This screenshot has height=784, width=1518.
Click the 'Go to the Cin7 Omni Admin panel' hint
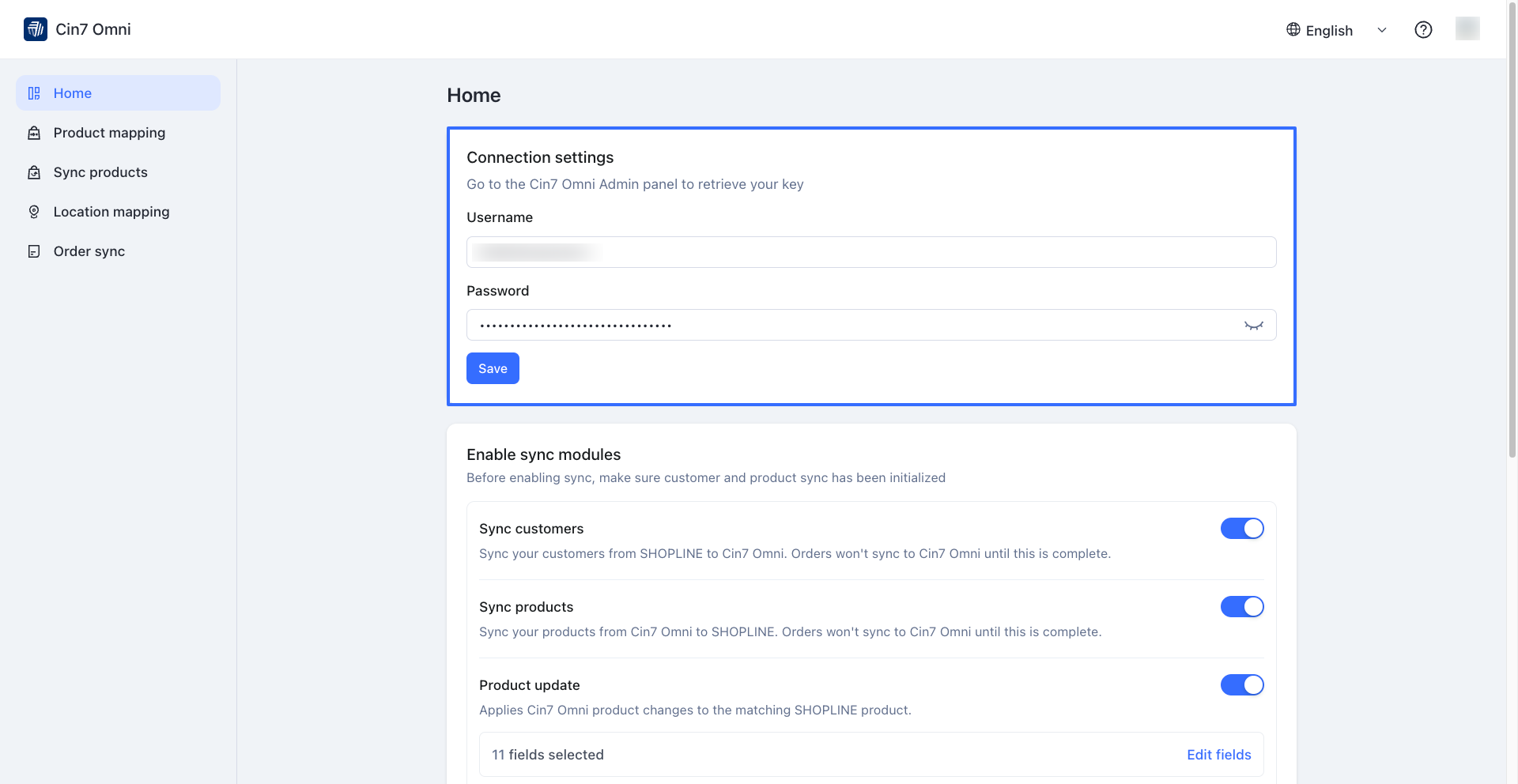coord(635,184)
